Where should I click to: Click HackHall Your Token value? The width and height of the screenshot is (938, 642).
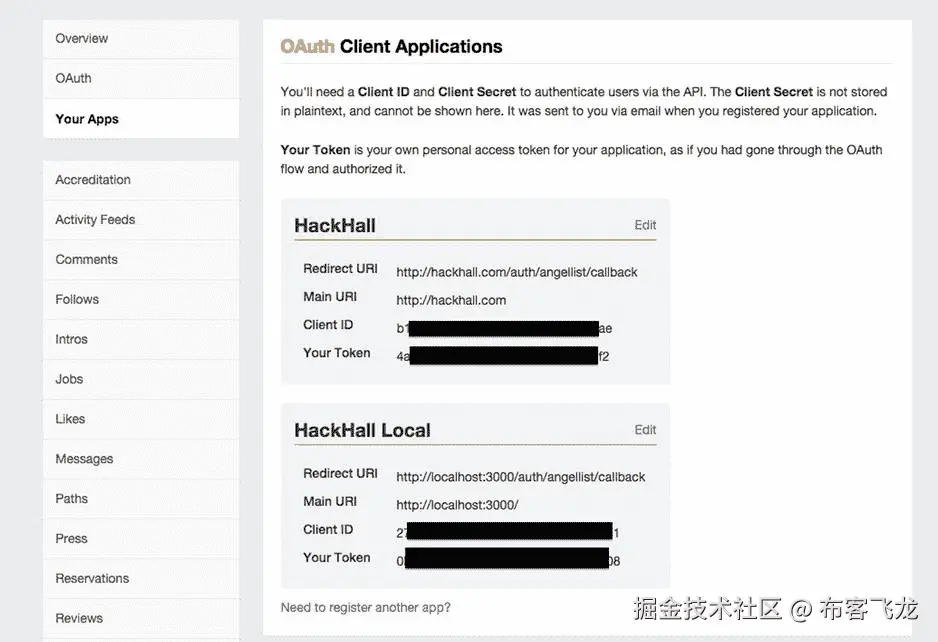(502, 356)
